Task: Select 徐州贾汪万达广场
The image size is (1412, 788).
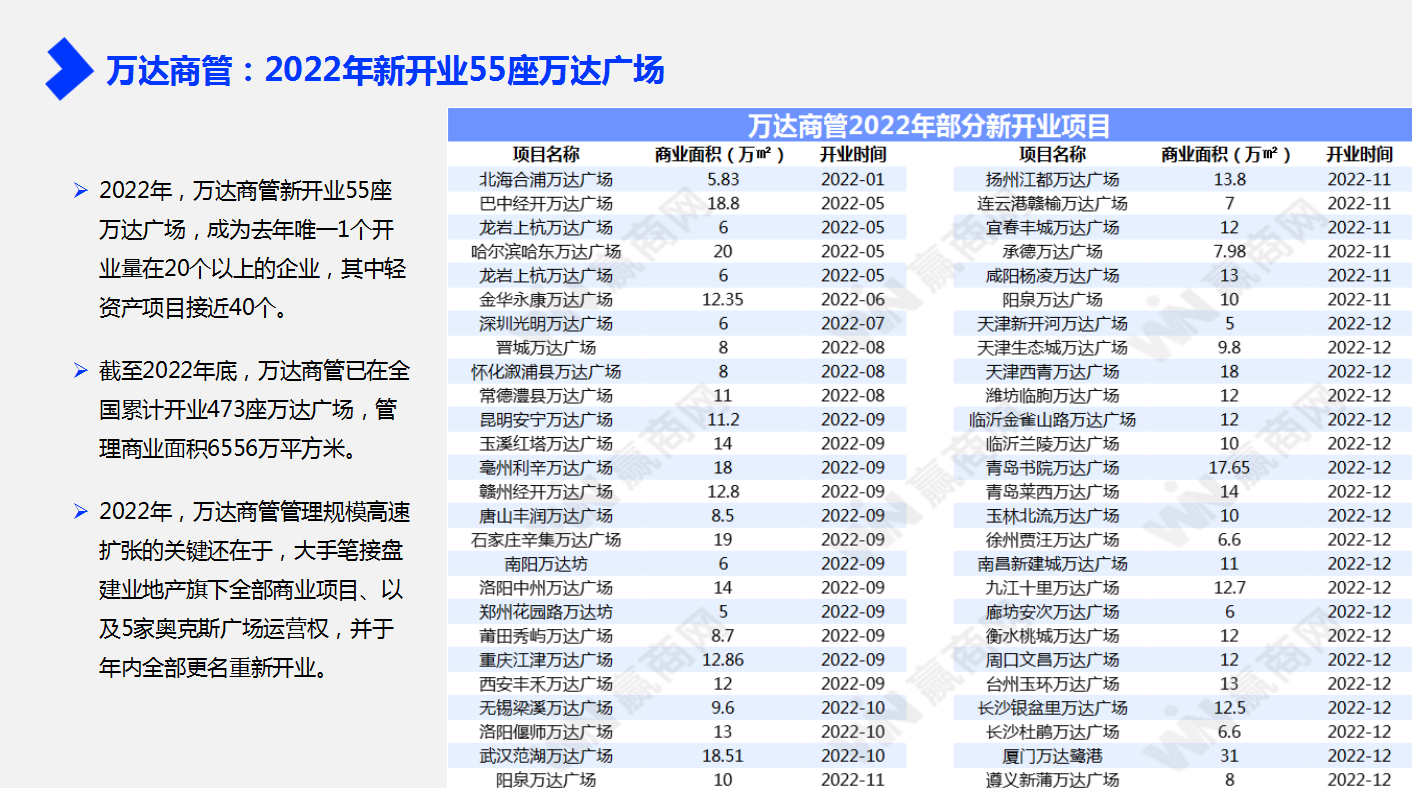Action: (1052, 540)
